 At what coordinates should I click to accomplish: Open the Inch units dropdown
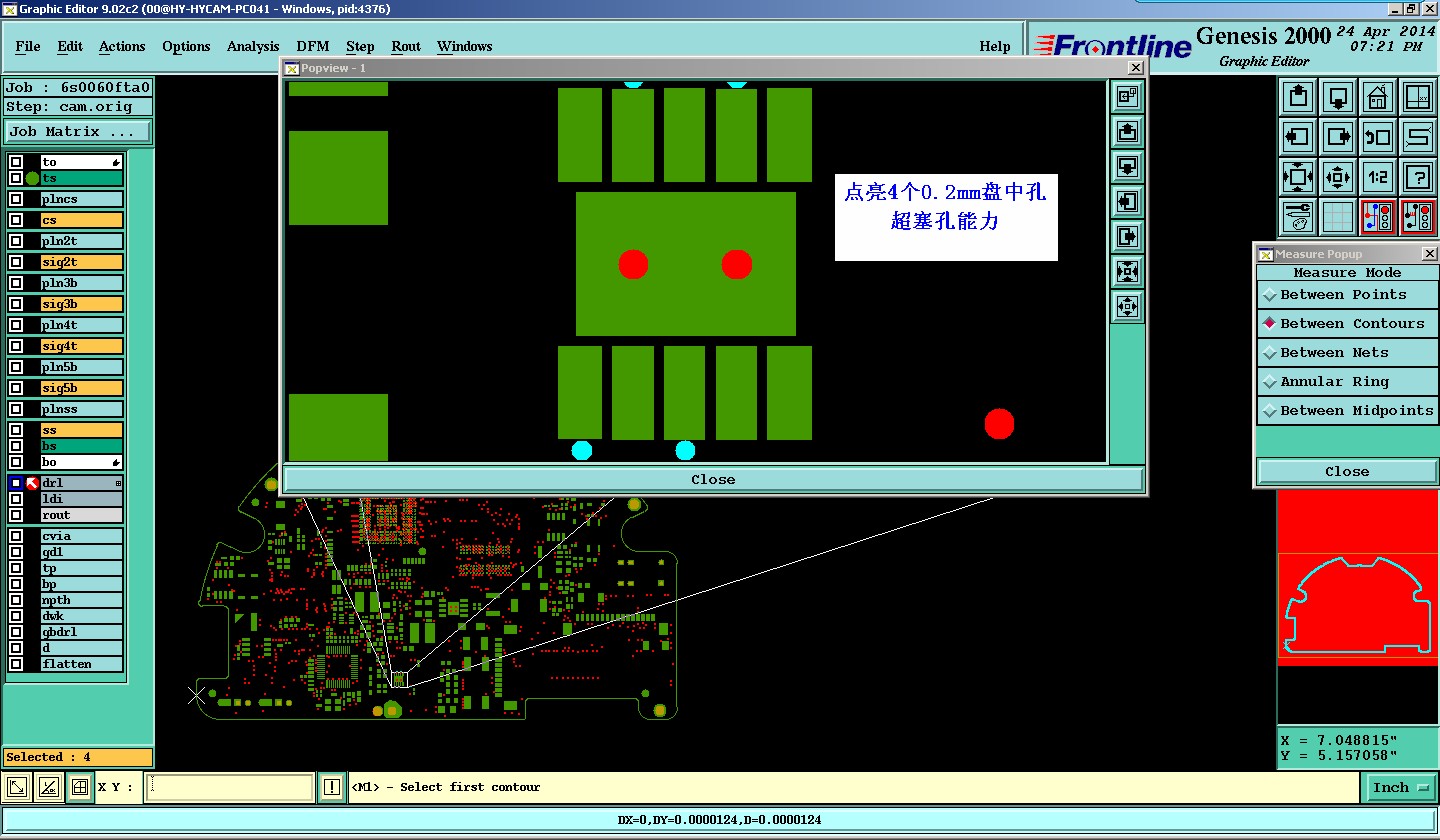click(1400, 788)
